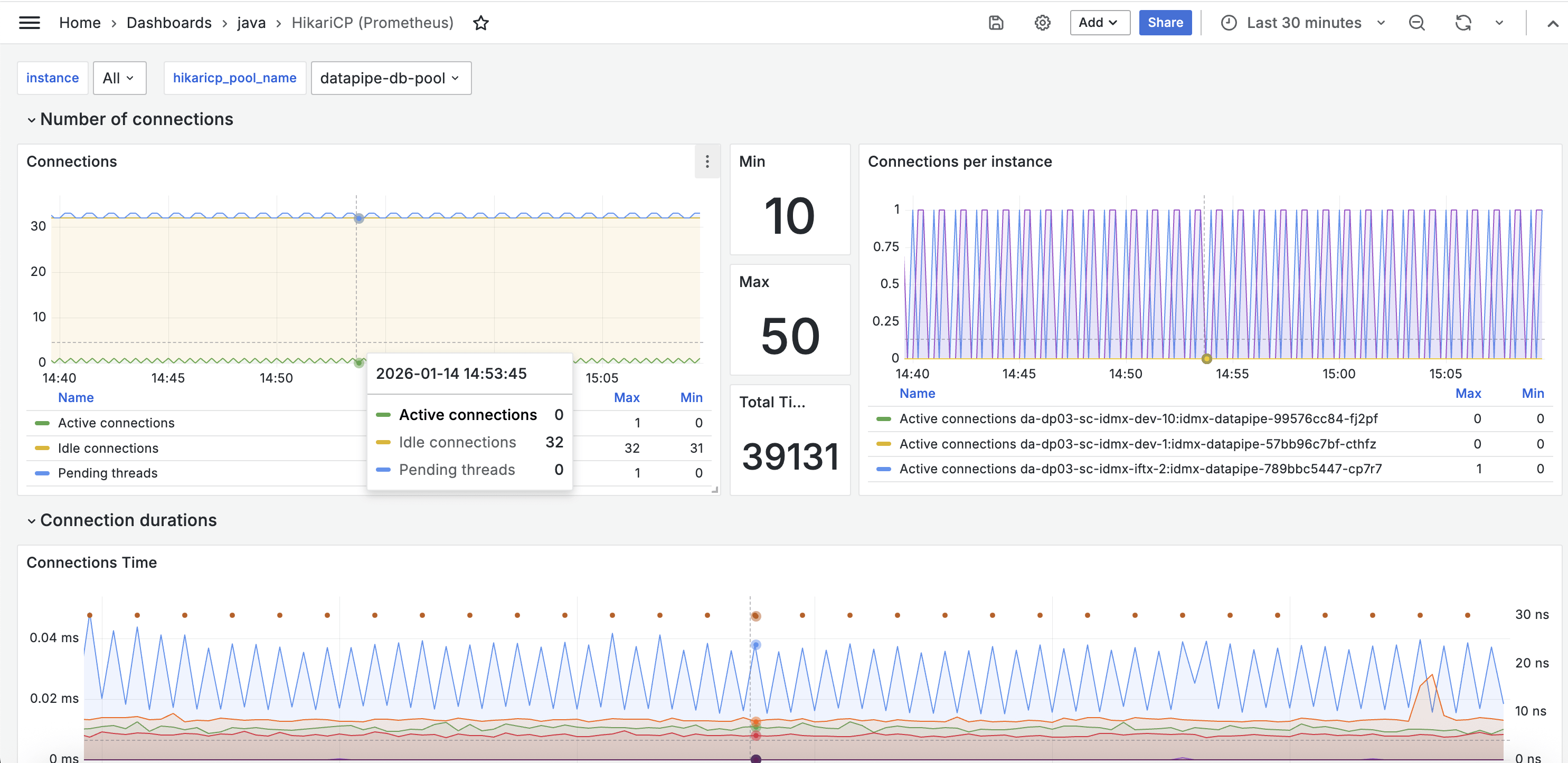
Task: Sort Connections per instance legend by Min
Action: (1533, 394)
